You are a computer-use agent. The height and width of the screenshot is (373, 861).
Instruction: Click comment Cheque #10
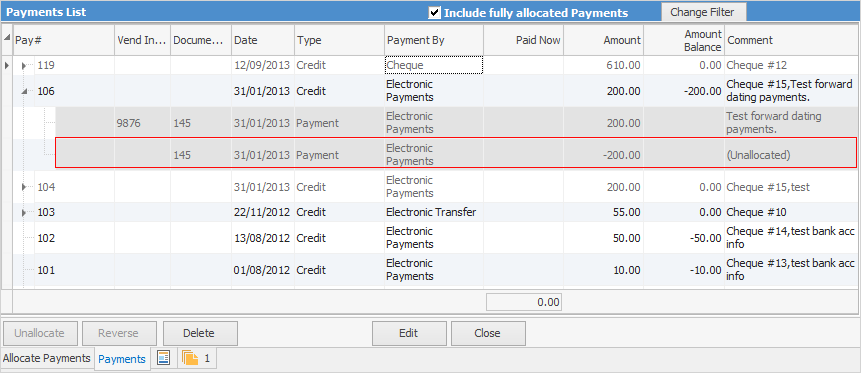pos(756,212)
